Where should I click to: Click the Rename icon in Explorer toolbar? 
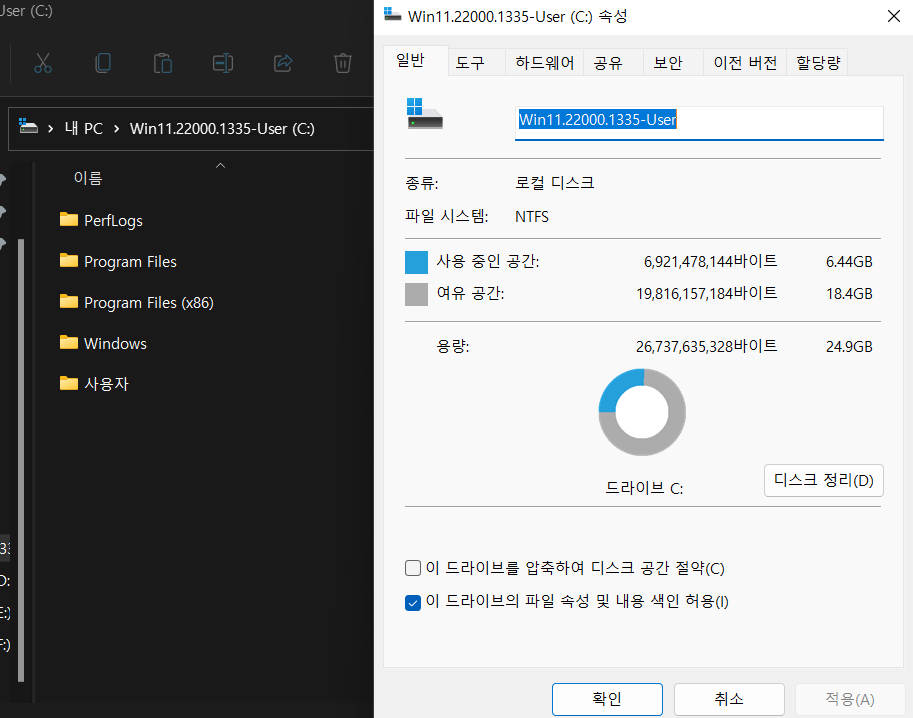pyautogui.click(x=223, y=63)
